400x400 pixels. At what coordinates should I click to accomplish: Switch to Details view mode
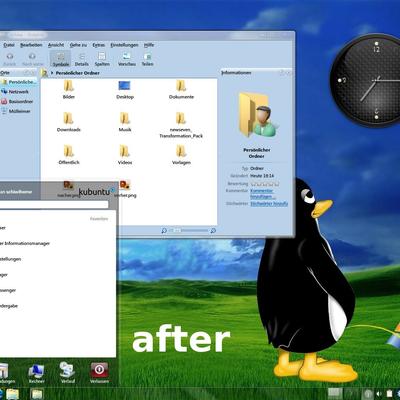82,59
